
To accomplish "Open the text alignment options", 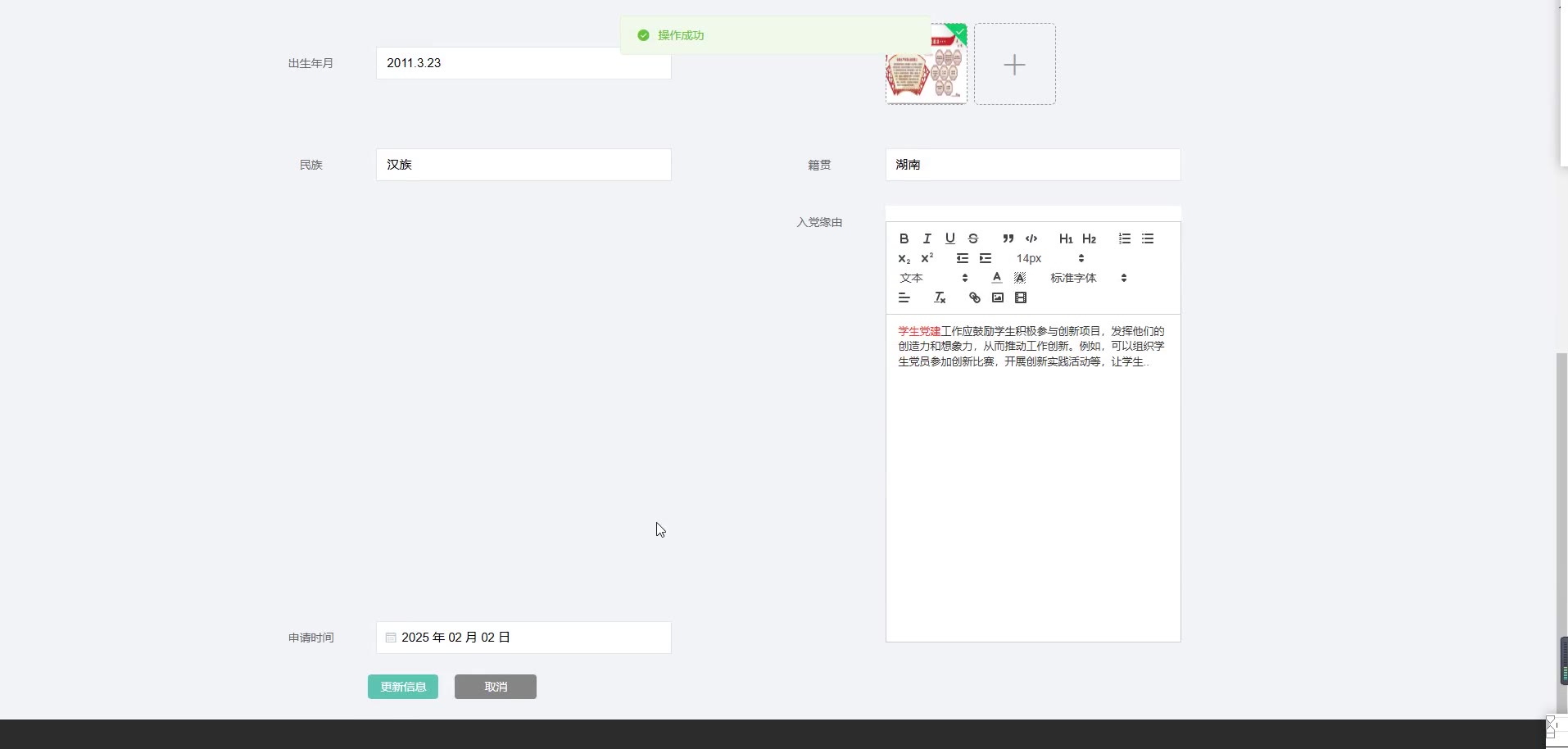I will click(904, 297).
